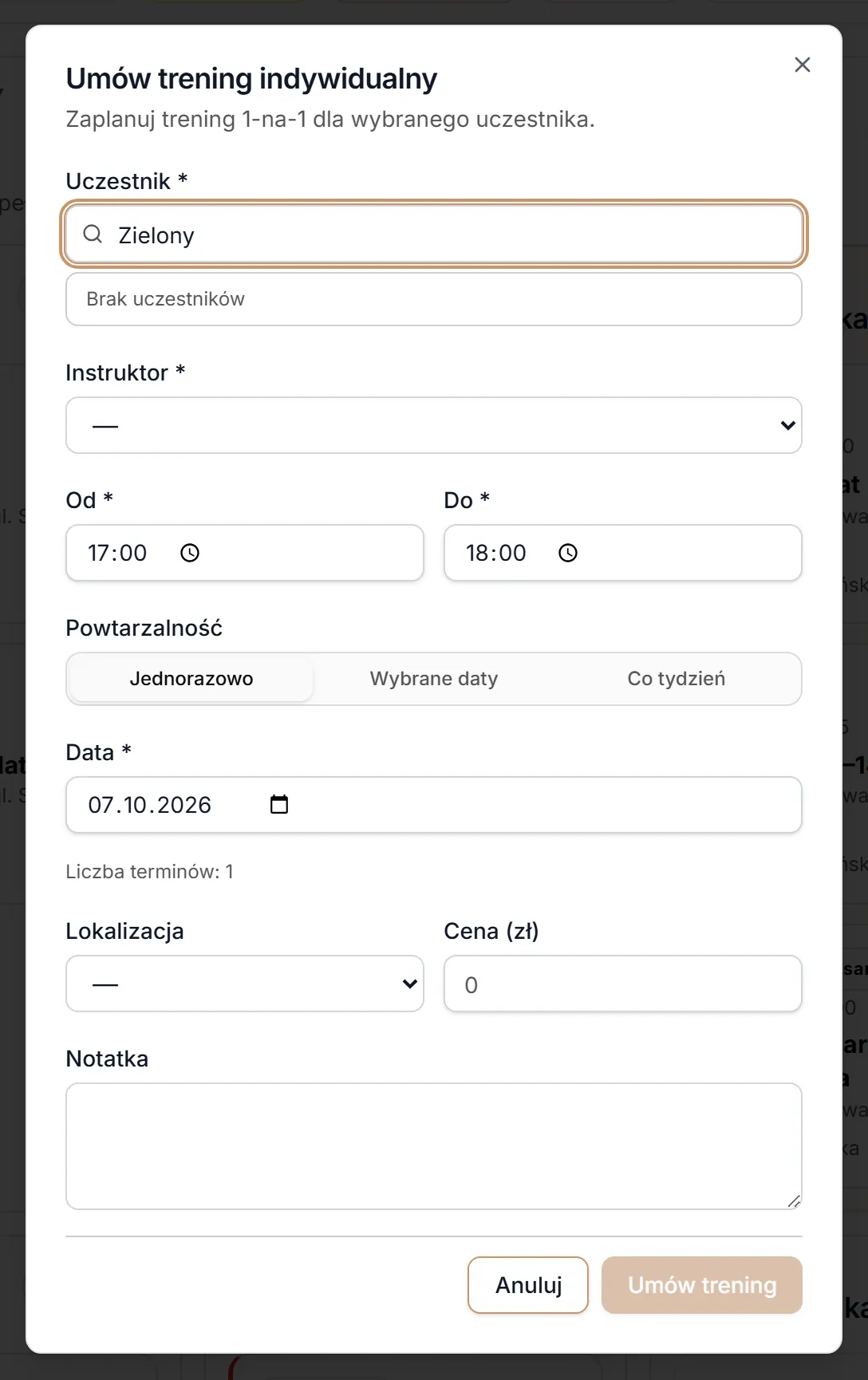Expand the Instruktor select box

[x=434, y=425]
